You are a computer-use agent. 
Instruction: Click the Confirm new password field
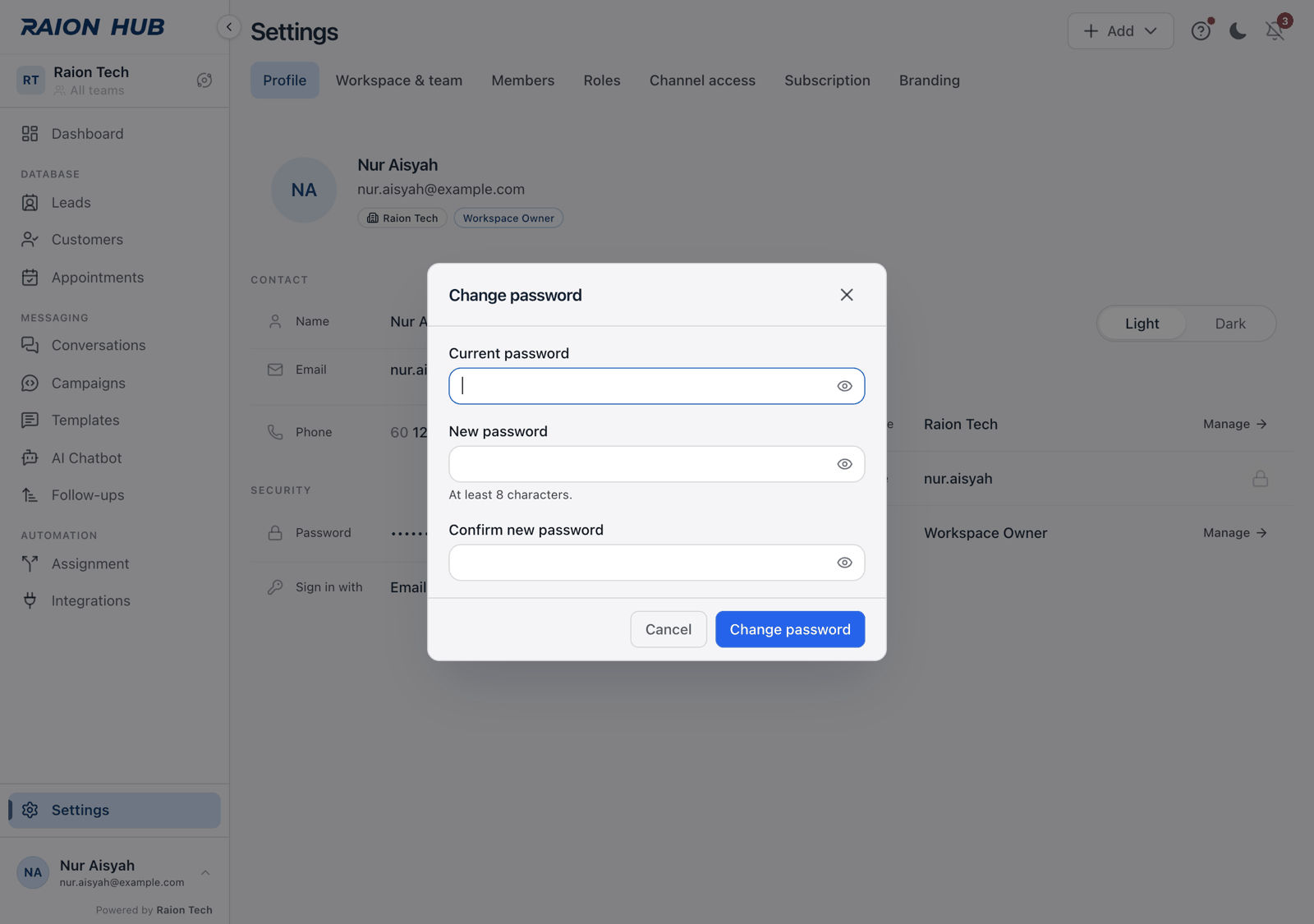pos(657,563)
